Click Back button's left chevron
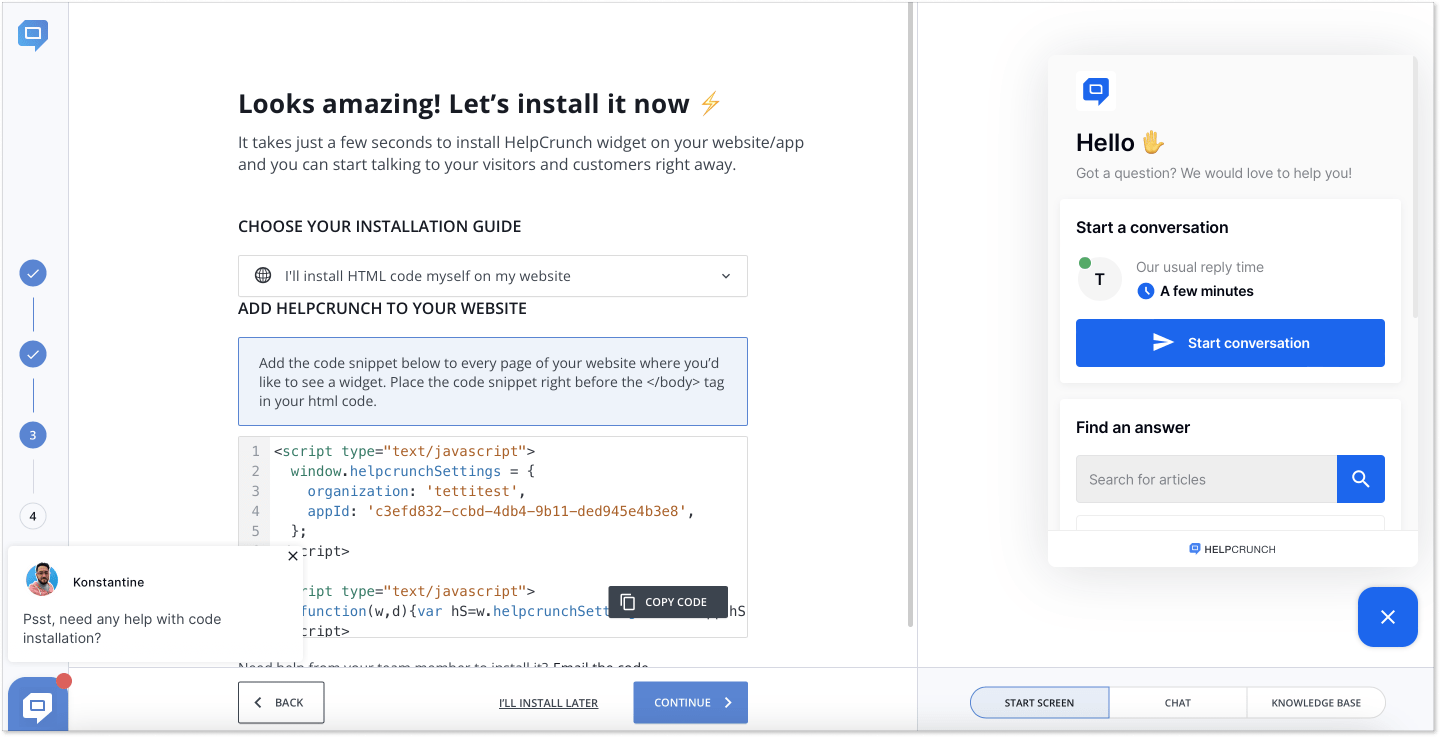The image size is (1440, 737). pyautogui.click(x=258, y=703)
